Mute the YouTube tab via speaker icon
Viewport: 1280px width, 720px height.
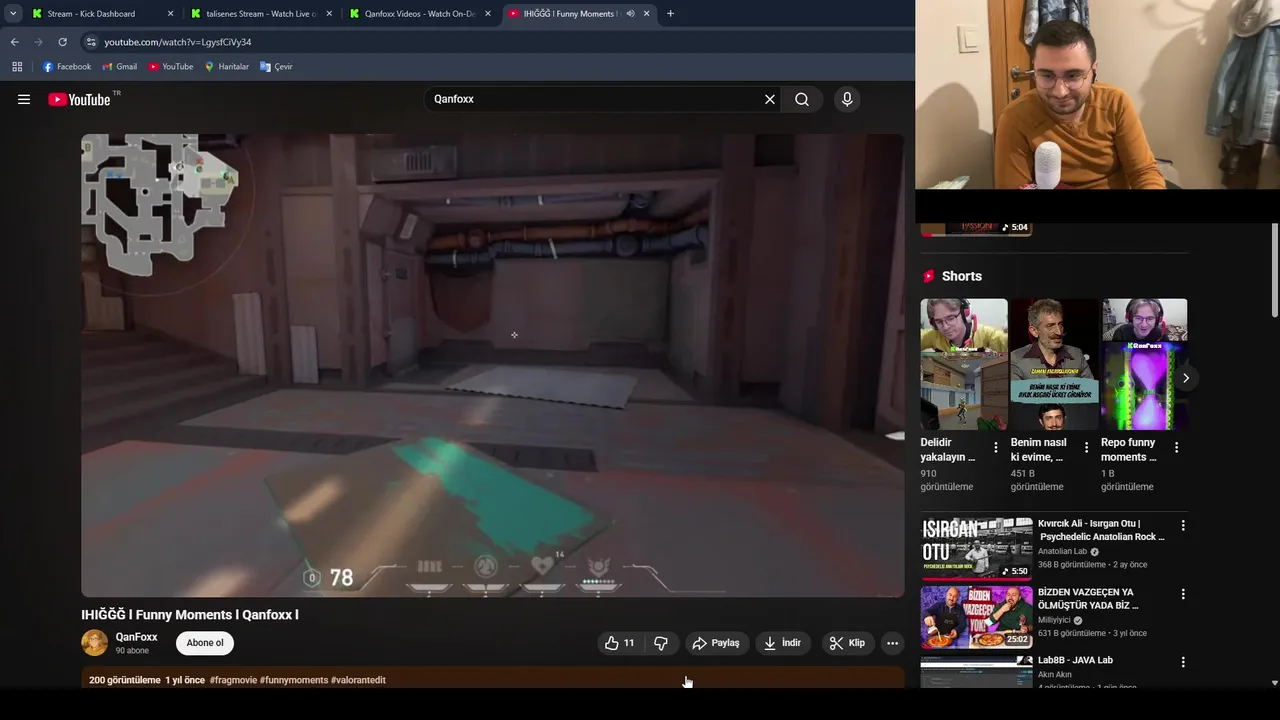630,14
